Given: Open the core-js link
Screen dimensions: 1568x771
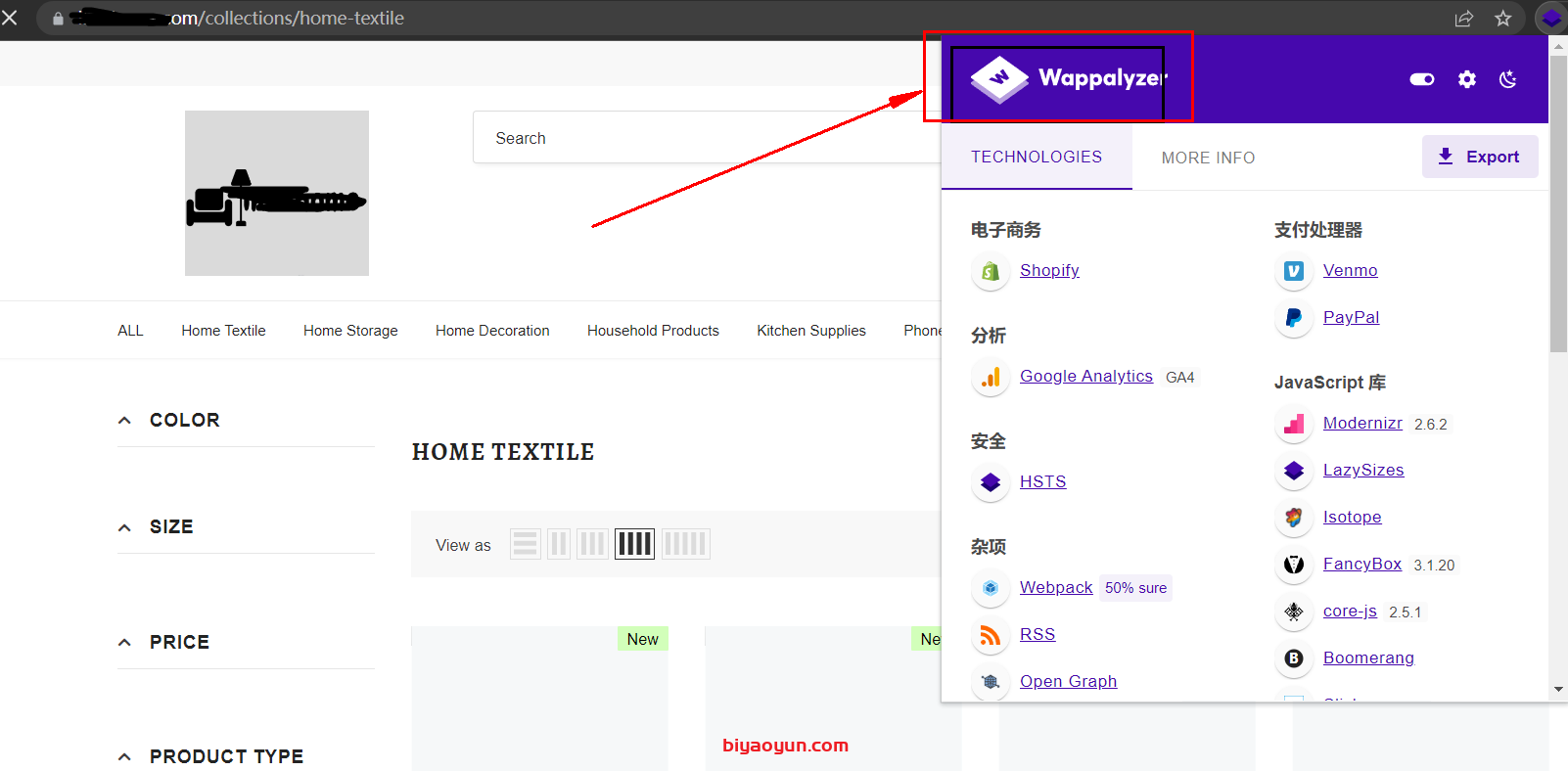Looking at the screenshot, I should point(1350,611).
